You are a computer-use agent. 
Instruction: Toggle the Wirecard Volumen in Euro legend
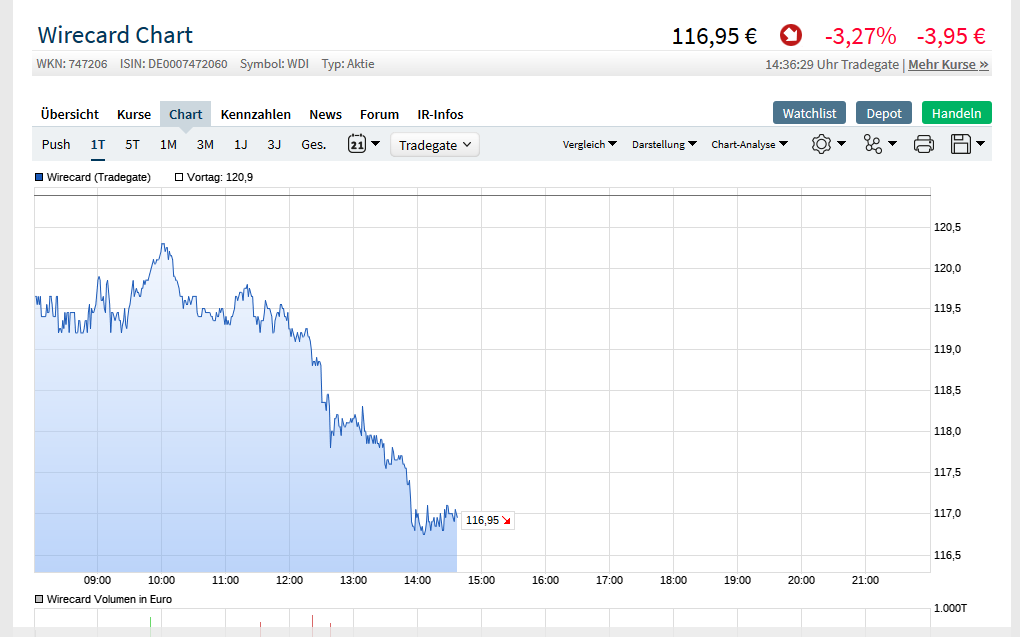(39, 599)
